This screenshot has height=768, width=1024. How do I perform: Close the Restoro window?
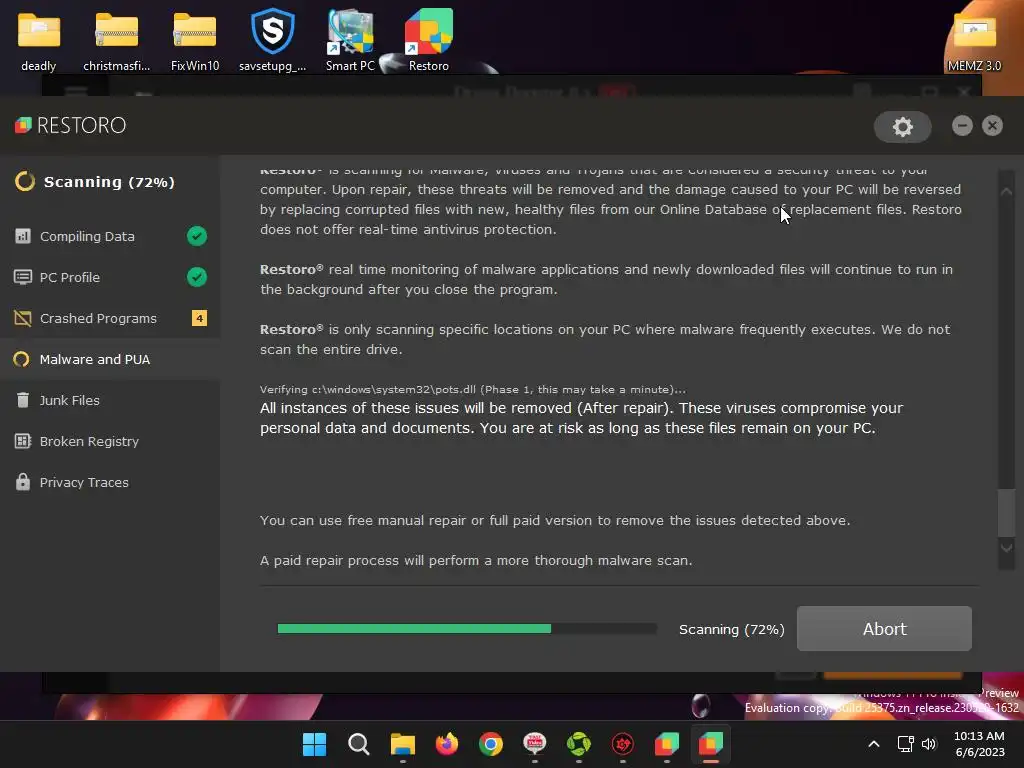[992, 125]
